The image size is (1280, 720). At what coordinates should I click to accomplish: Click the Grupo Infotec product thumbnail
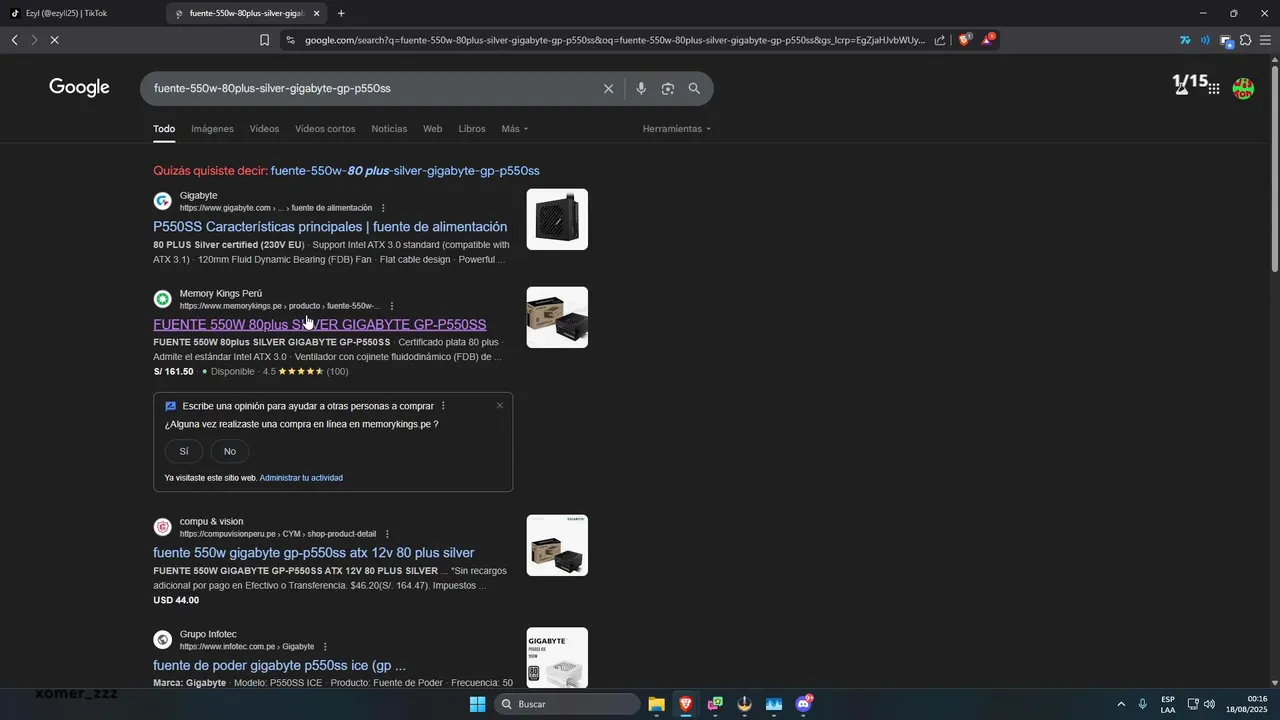coord(557,657)
